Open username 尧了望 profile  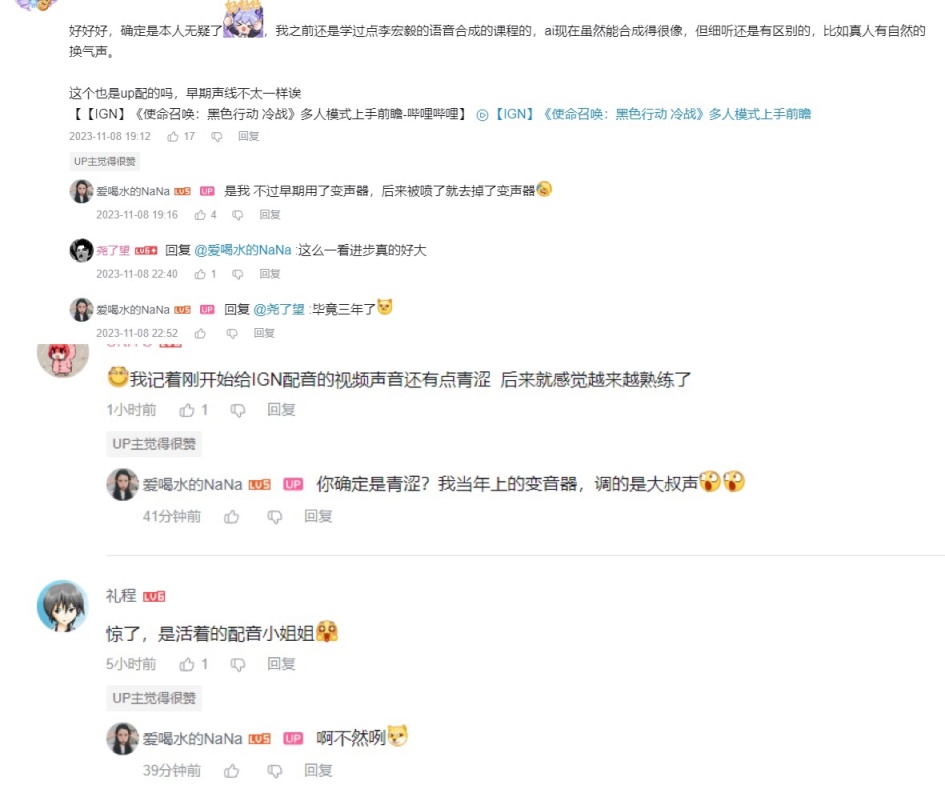(113, 250)
